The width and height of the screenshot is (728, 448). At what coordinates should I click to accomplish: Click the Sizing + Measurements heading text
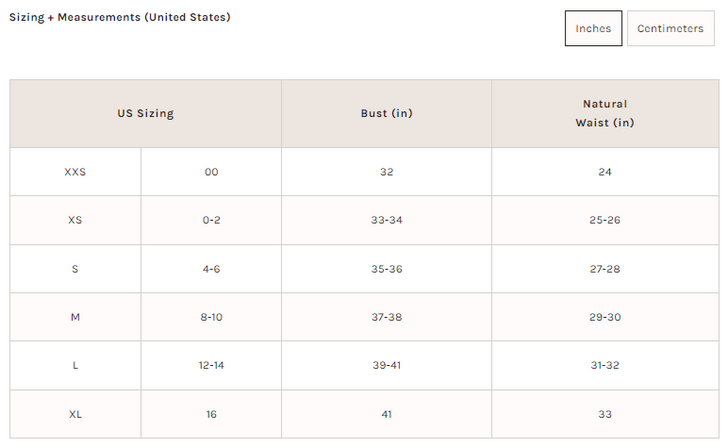pyautogui.click(x=120, y=17)
